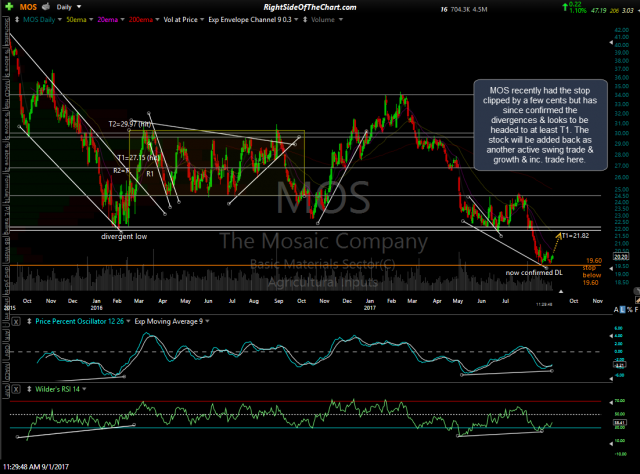Image resolution: width=640 pixels, height=474 pixels.
Task: Click the left-pointing arrow near price 40.00
Action: [x=611, y=42]
